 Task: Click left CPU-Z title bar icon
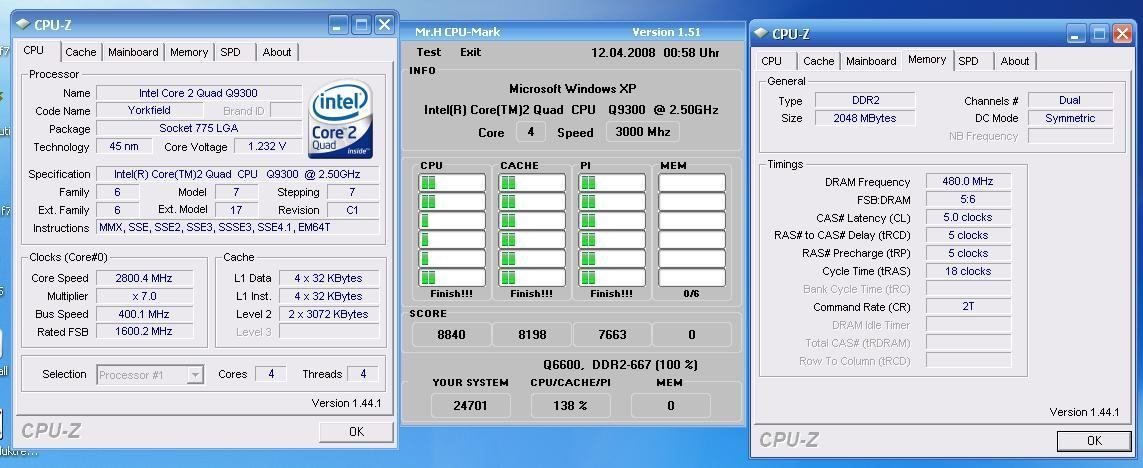(x=23, y=24)
